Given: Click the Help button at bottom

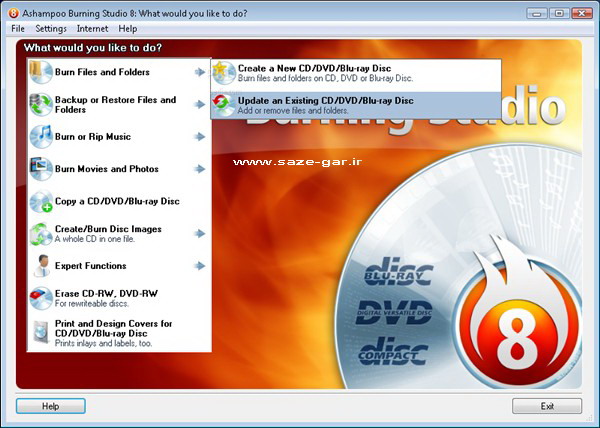Looking at the screenshot, I should pyautogui.click(x=51, y=406).
